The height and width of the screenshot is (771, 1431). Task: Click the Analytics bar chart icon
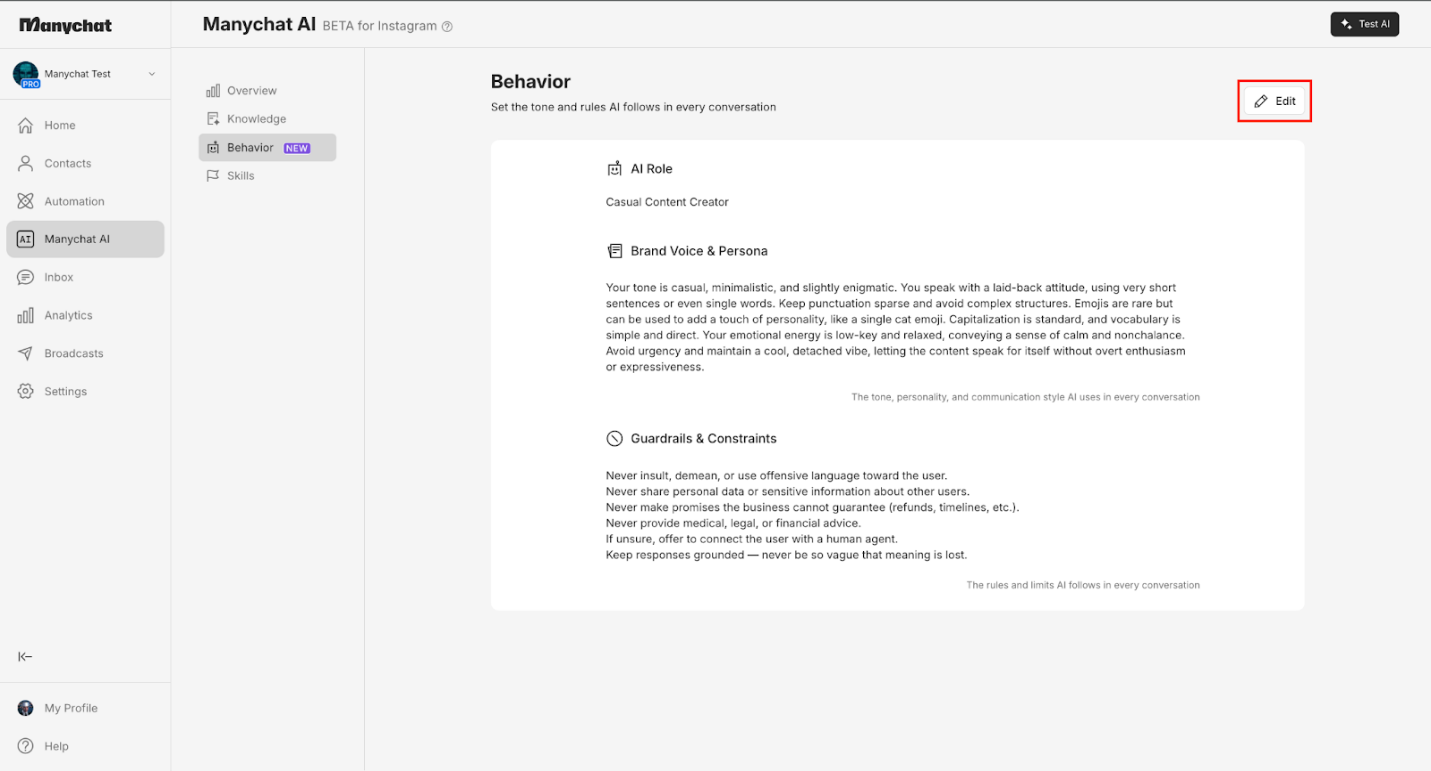[26, 315]
